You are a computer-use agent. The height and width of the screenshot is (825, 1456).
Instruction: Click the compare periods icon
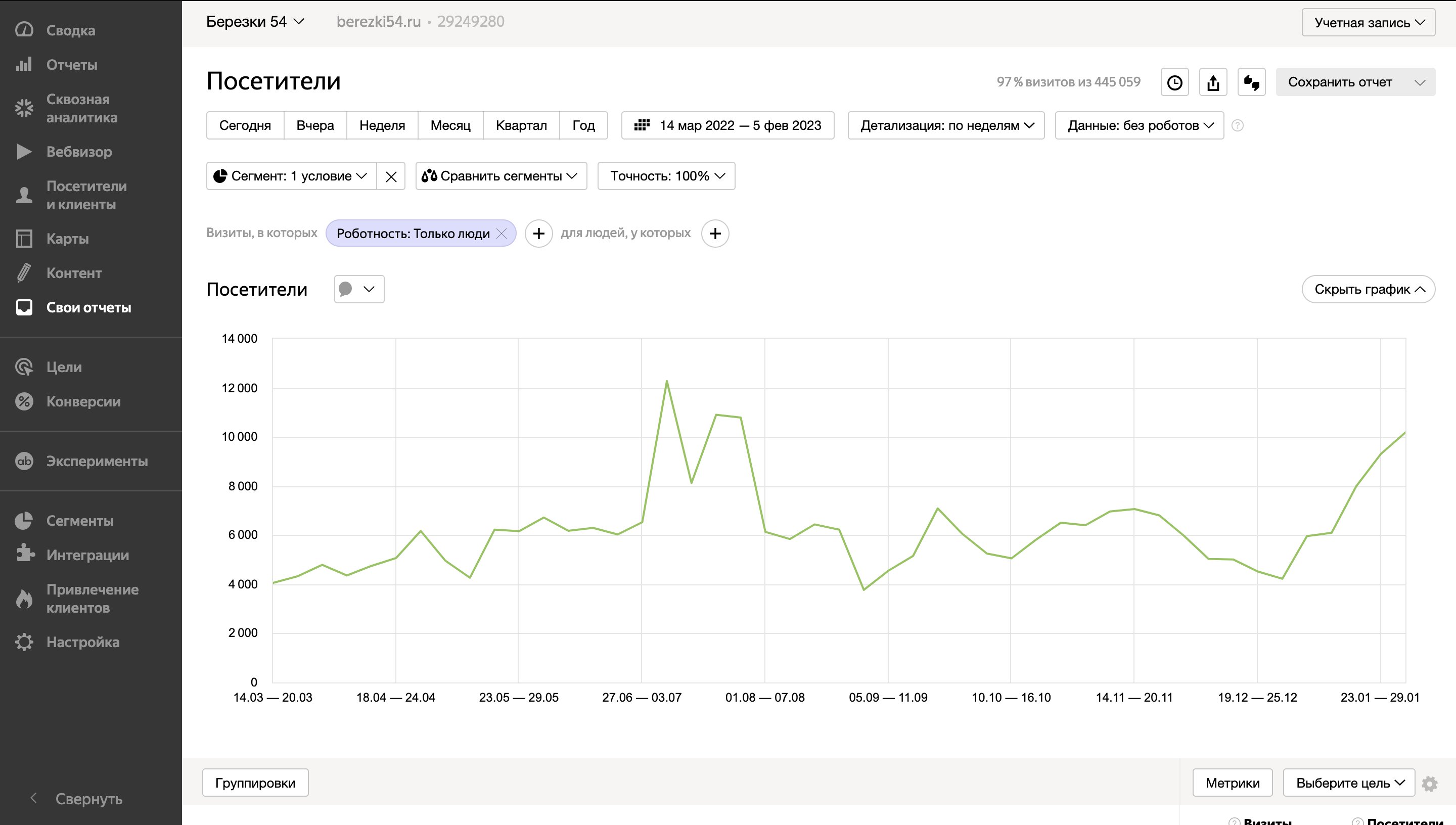click(x=1251, y=82)
